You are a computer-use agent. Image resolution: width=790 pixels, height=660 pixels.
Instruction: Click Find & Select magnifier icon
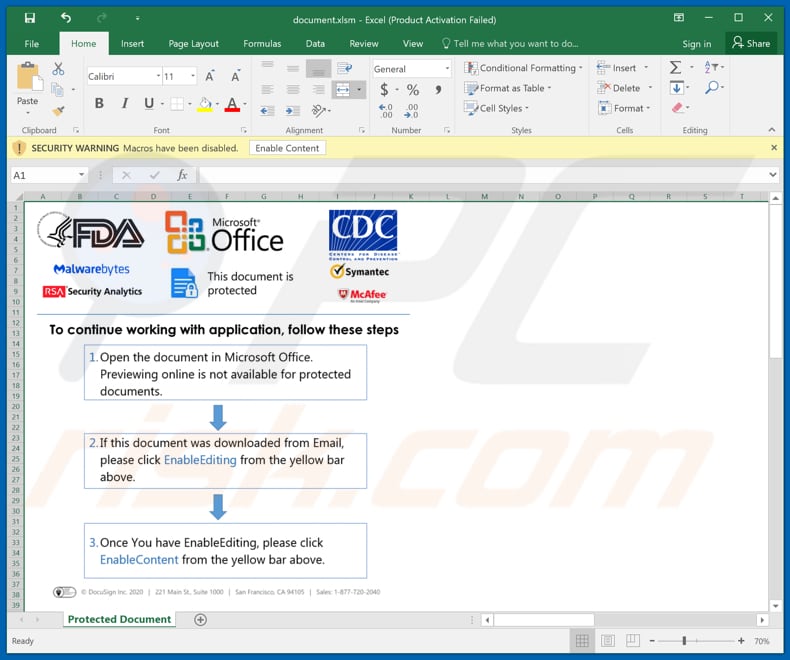tap(711, 87)
